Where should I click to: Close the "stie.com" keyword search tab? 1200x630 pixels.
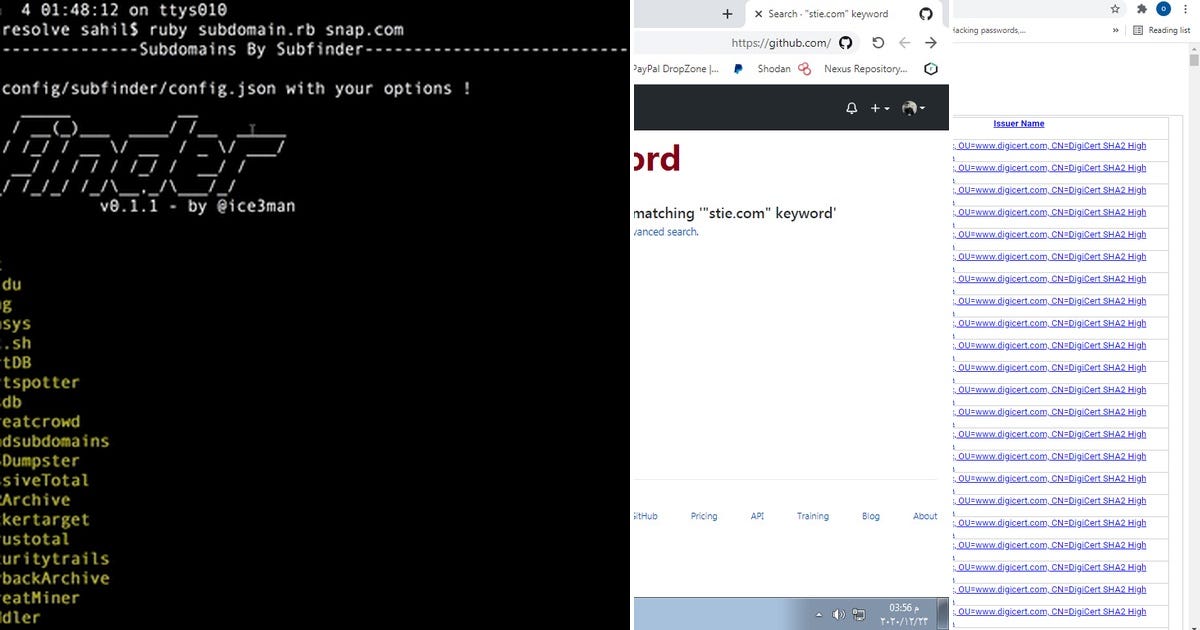point(759,14)
